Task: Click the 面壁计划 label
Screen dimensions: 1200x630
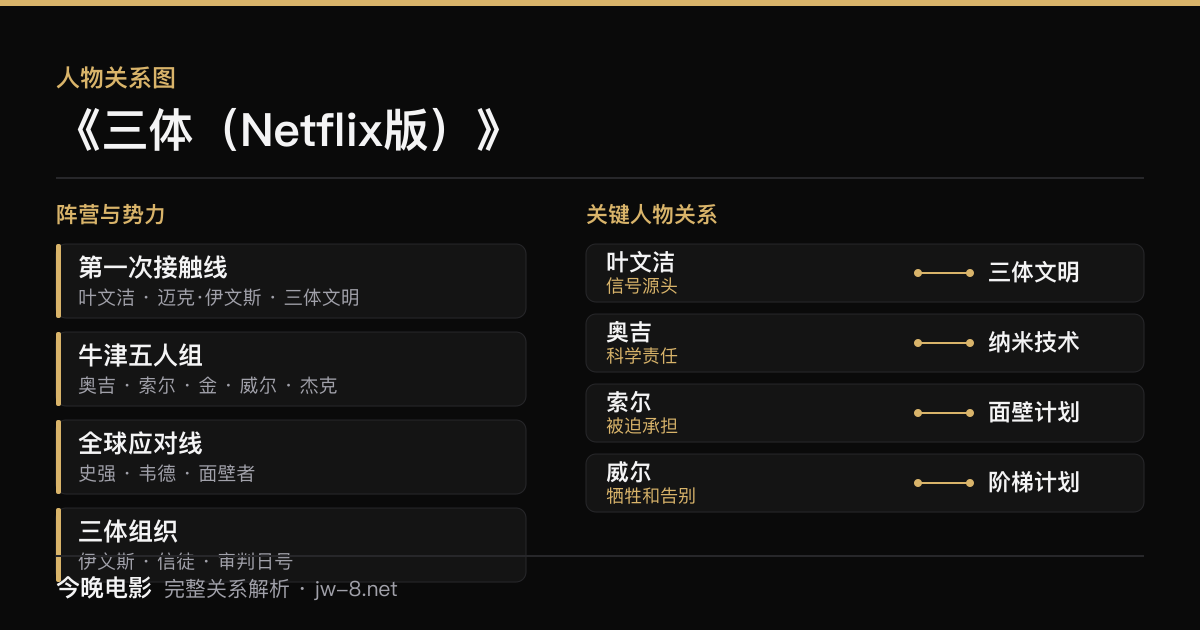Action: pos(1034,412)
